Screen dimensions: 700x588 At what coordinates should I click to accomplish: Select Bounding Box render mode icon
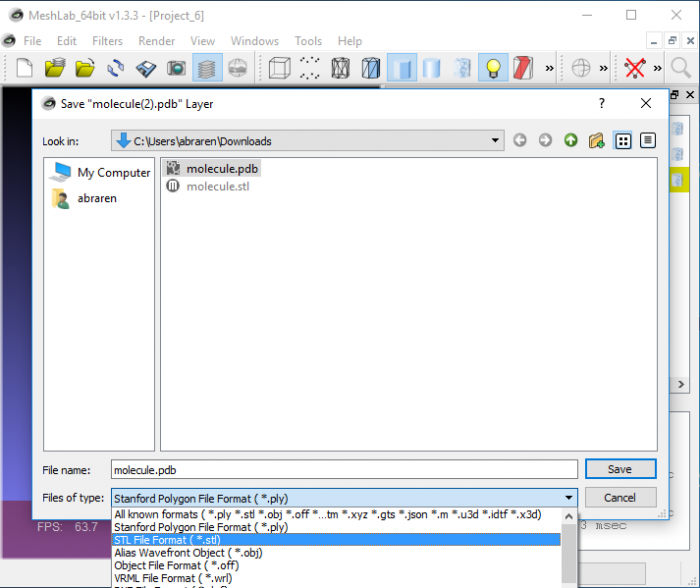point(279,68)
